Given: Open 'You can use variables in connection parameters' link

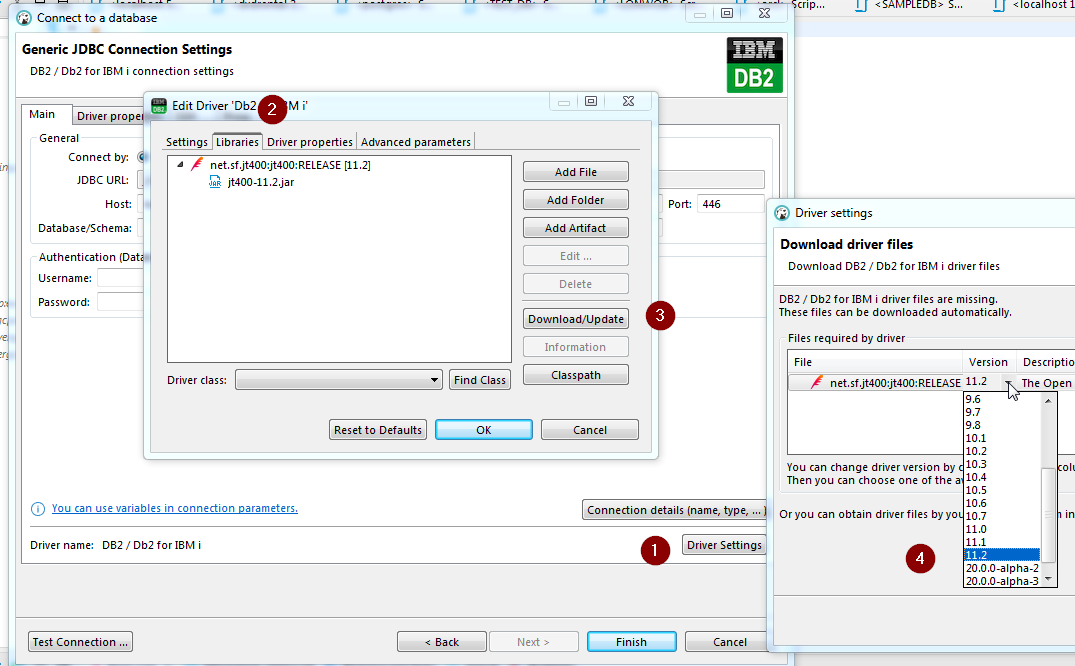Looking at the screenshot, I should point(175,508).
